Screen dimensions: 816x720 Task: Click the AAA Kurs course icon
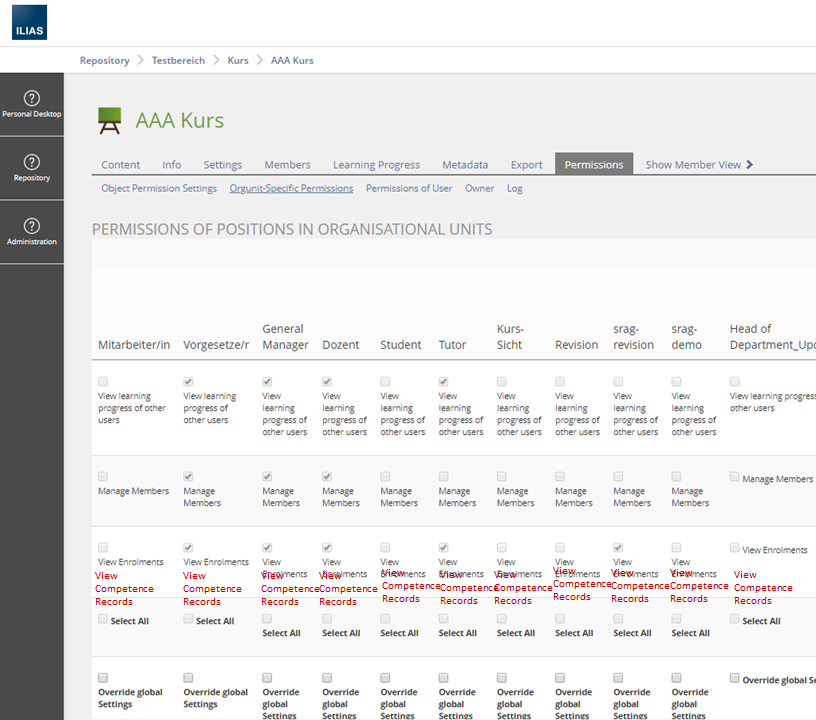[x=109, y=121]
